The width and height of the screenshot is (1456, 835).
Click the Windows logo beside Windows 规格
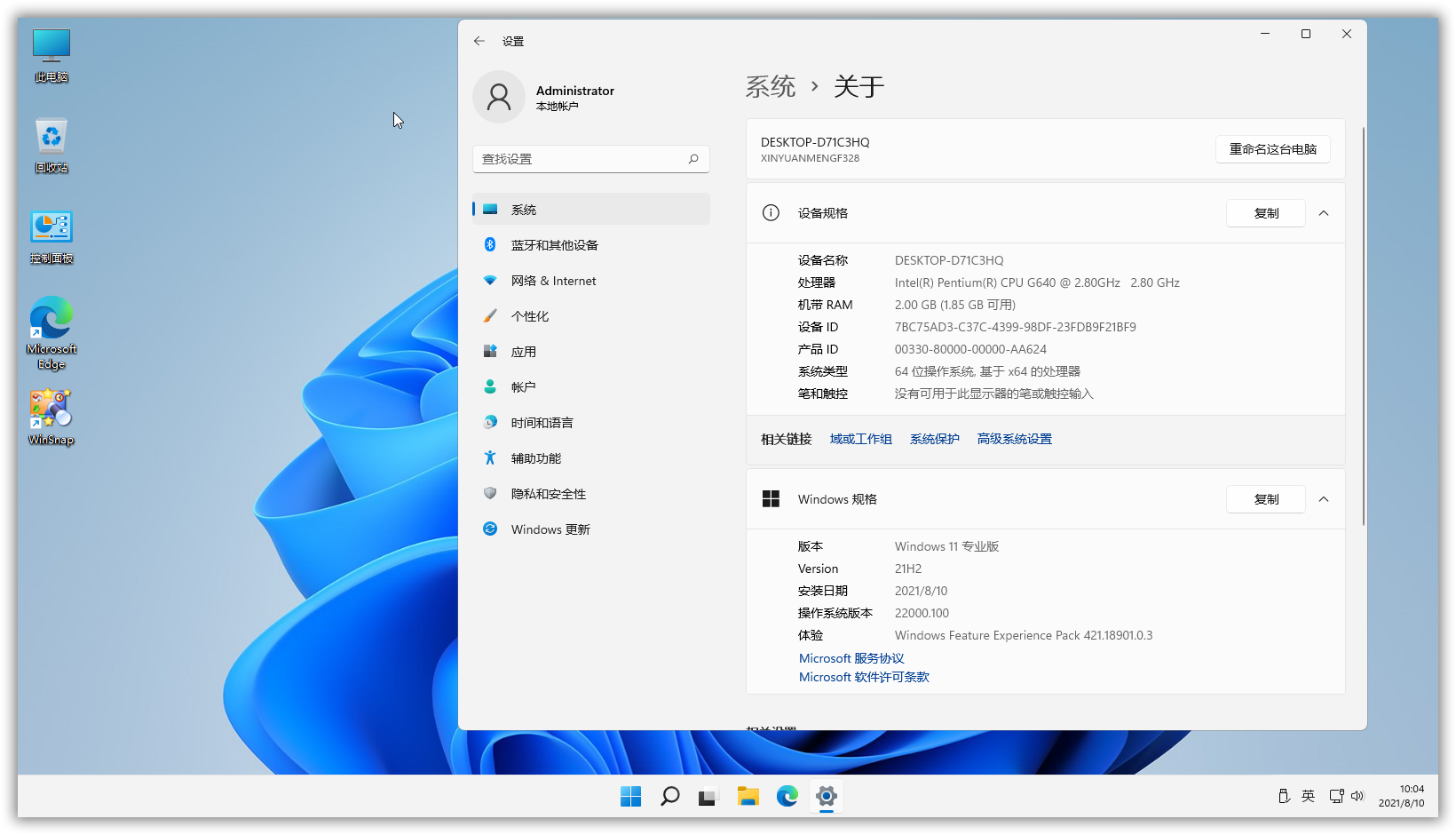coord(771,499)
